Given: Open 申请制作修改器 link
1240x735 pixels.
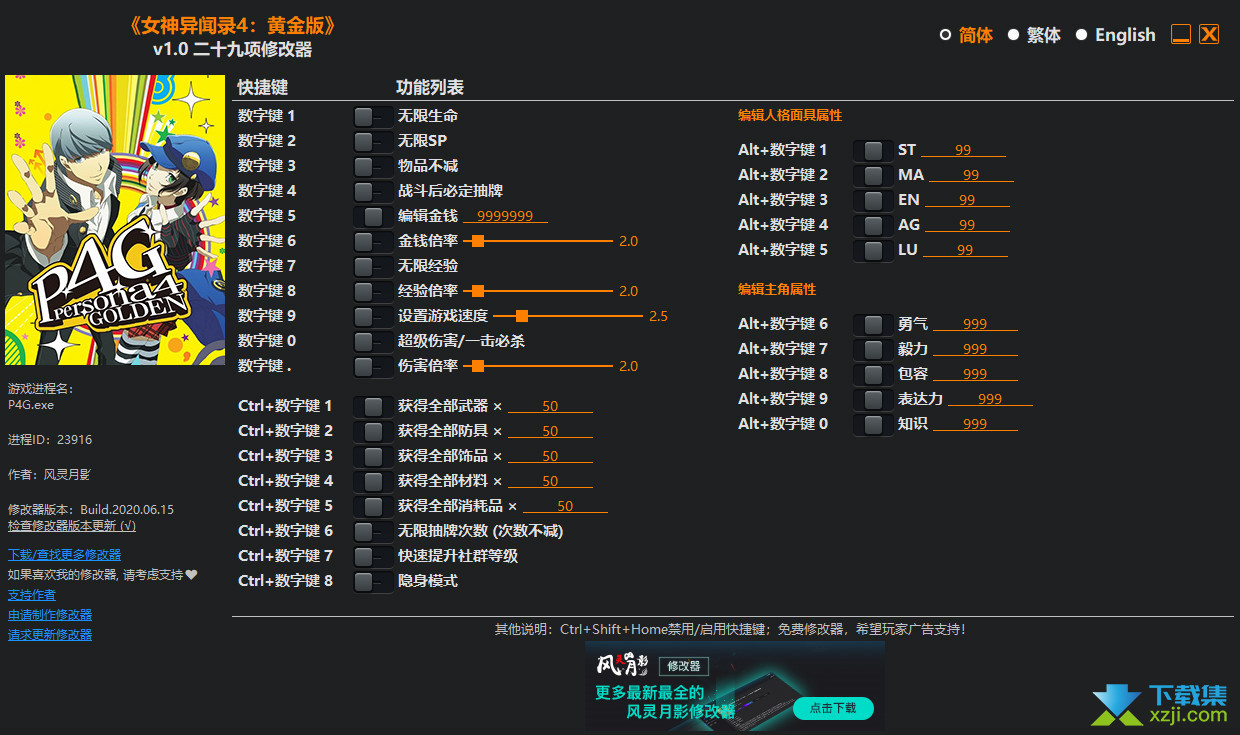Looking at the screenshot, I should click(x=50, y=615).
